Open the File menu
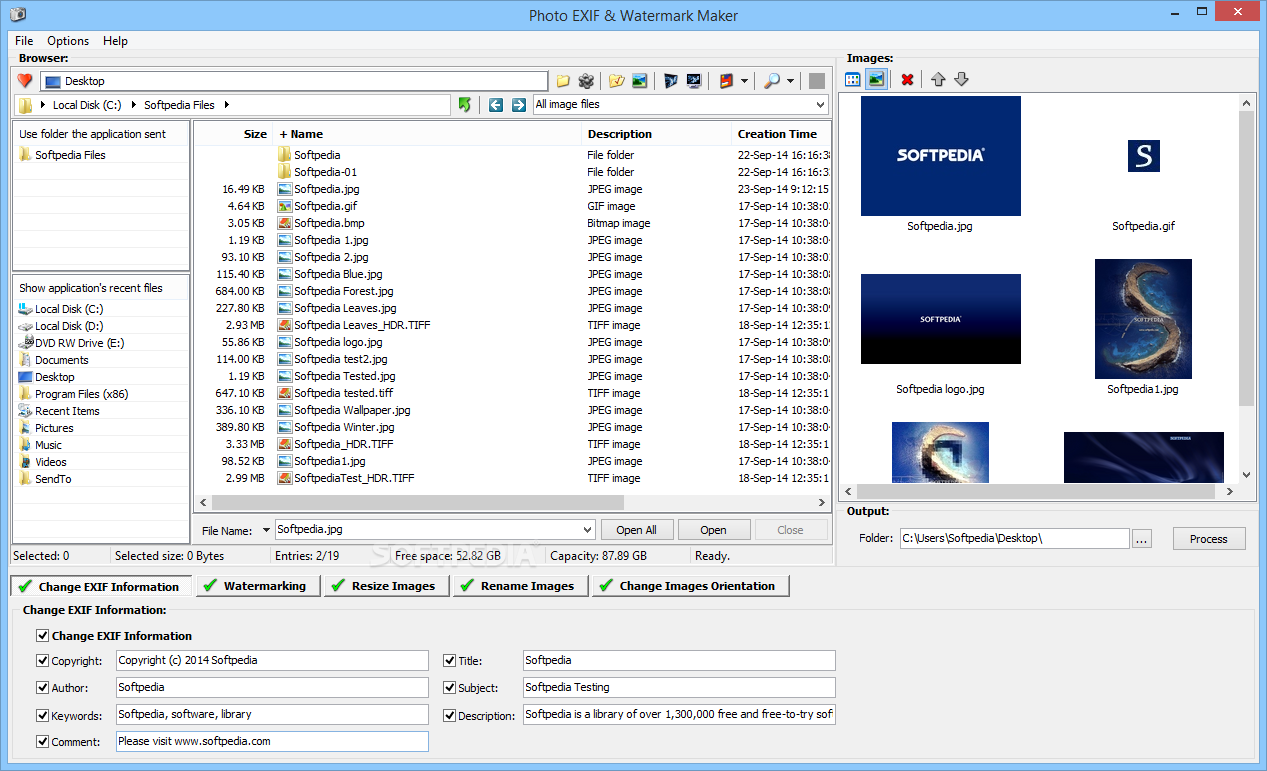Viewport: 1267px width, 771px height. (24, 41)
